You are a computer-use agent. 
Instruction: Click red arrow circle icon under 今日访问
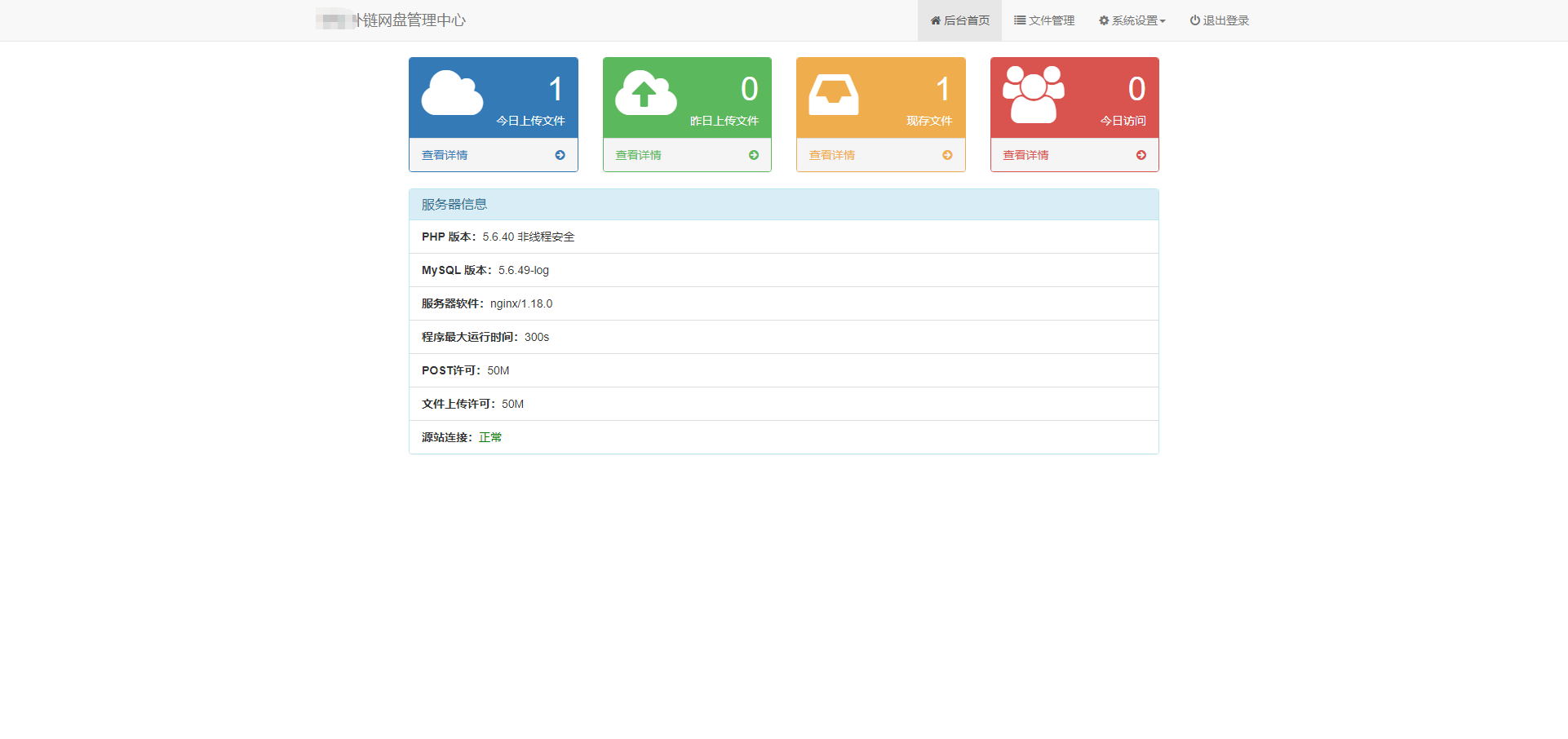(1141, 155)
